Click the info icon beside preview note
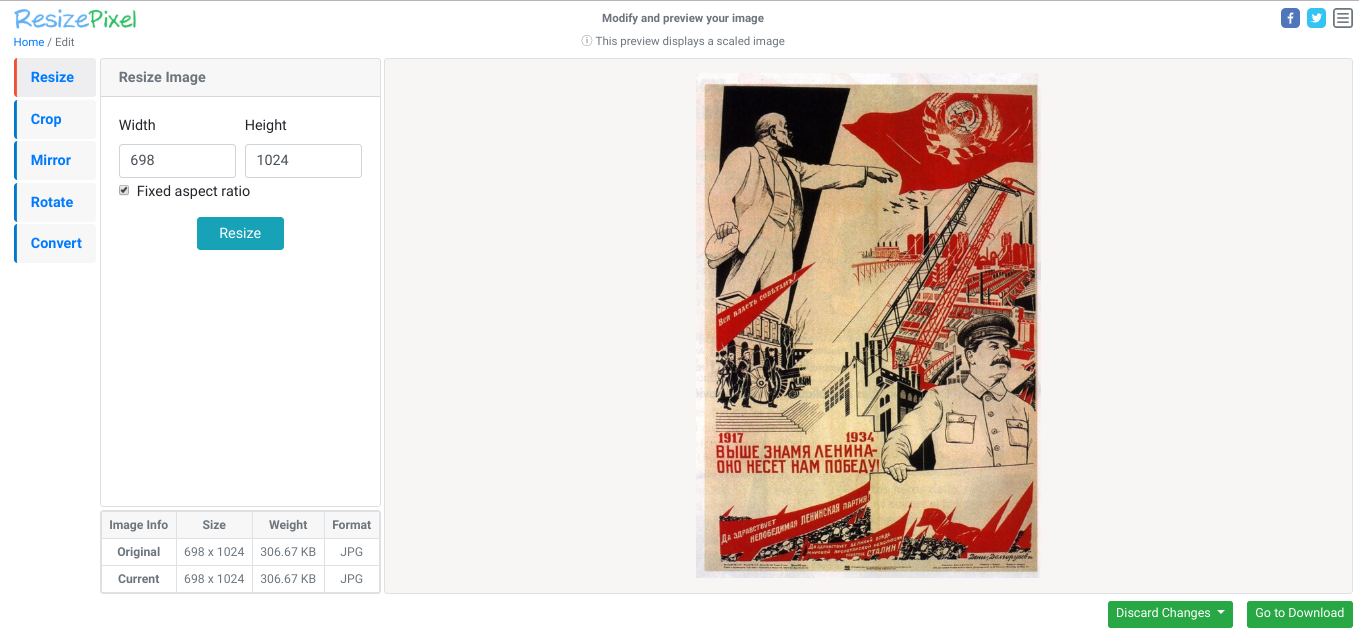Screen dimensions: 1359x631 [587, 41]
